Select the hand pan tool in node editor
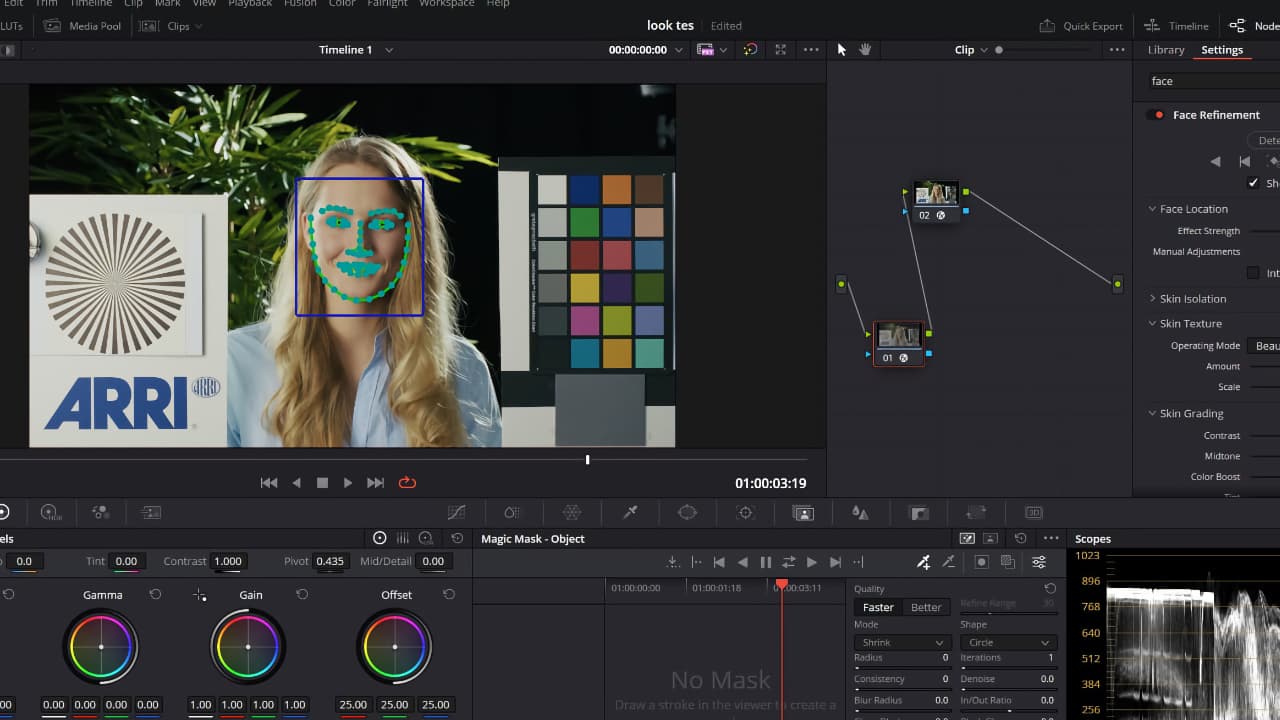Screen dimensions: 1280x720 [x=865, y=50]
